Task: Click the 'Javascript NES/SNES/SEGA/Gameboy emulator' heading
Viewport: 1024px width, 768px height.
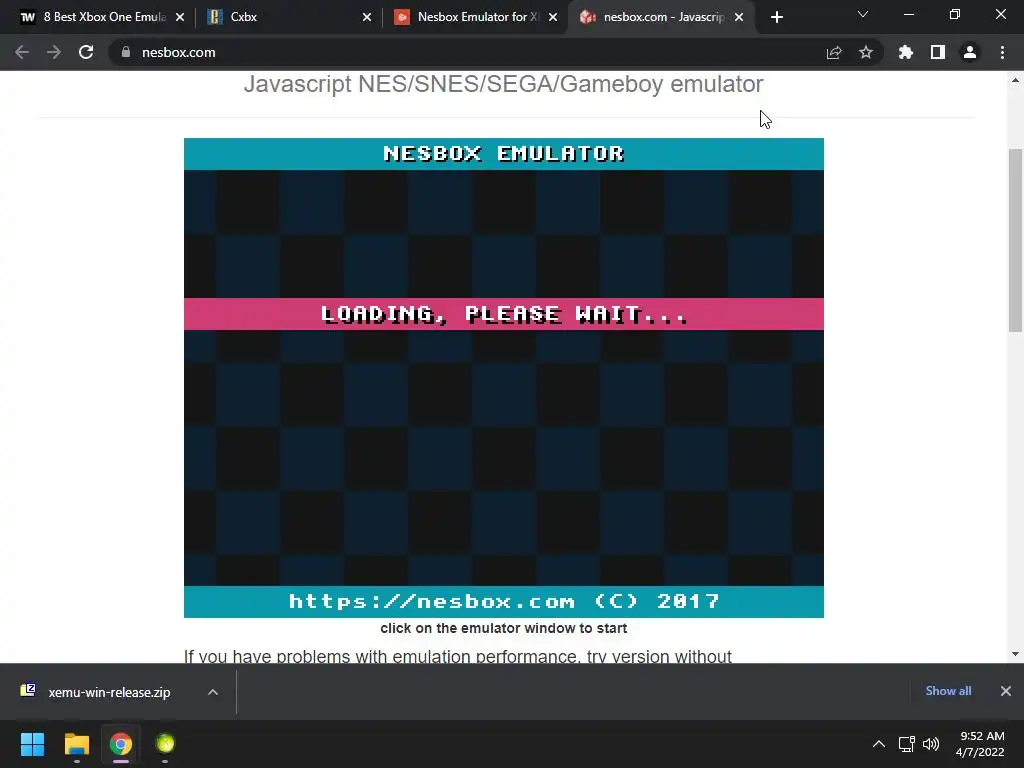Action: point(504,84)
